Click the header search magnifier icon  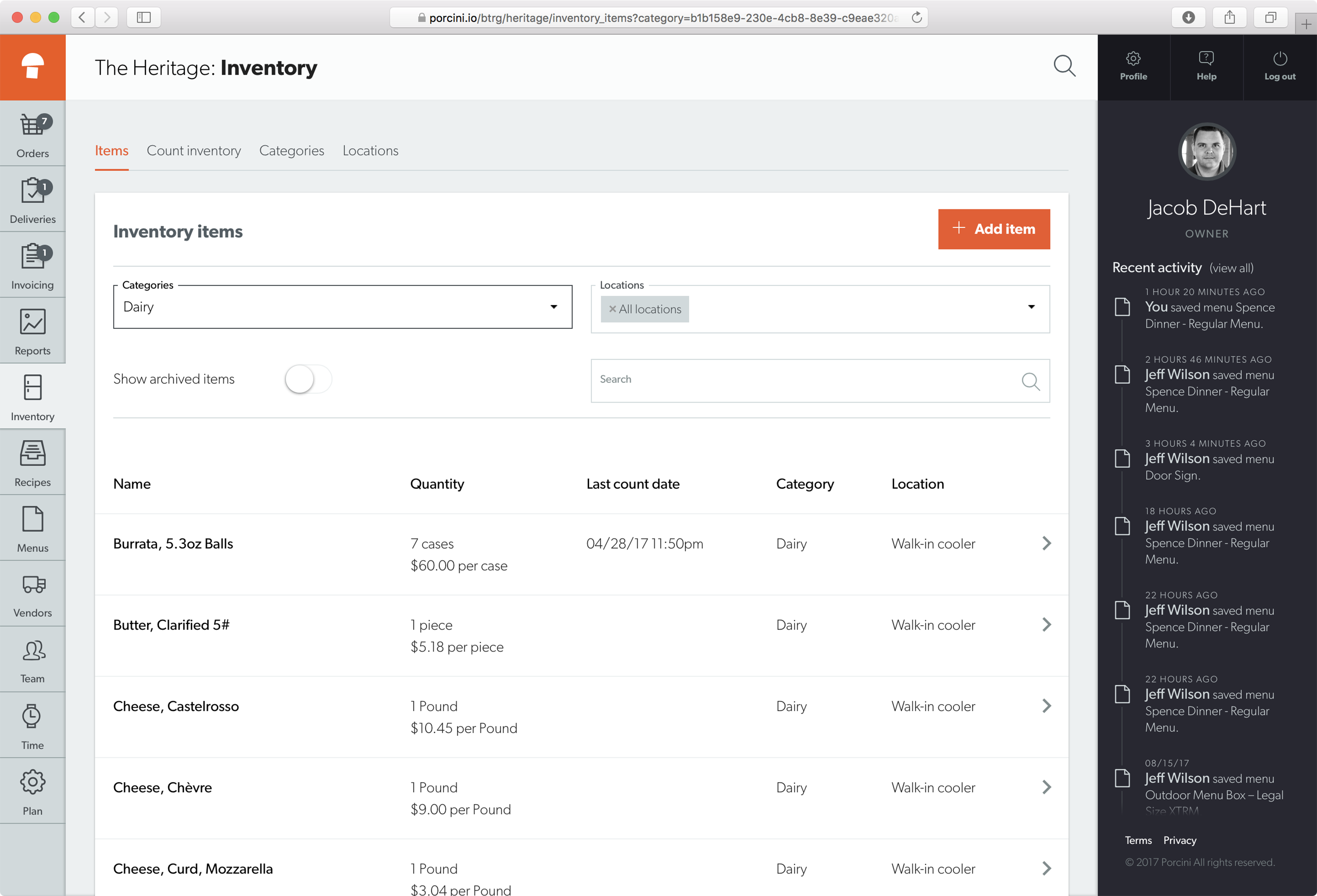click(1064, 66)
